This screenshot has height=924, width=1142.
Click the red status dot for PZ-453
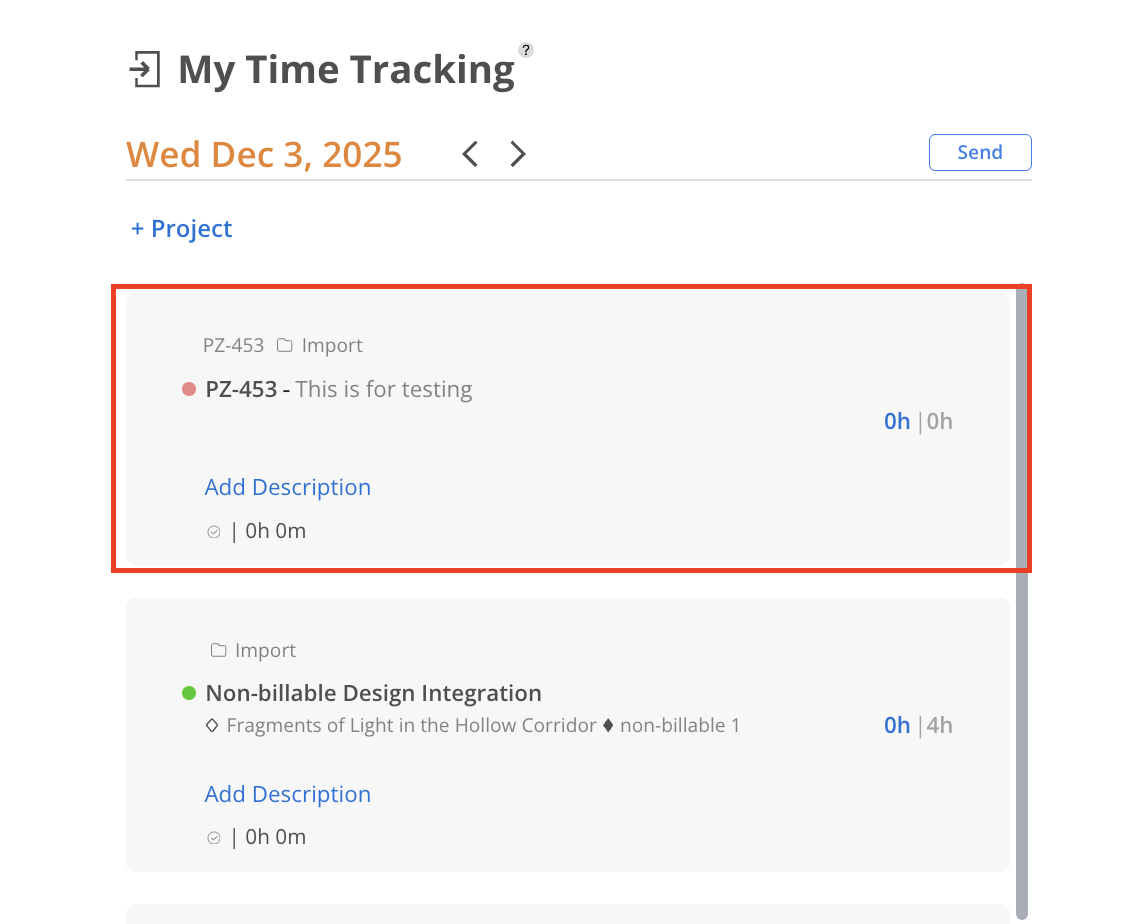pos(189,390)
